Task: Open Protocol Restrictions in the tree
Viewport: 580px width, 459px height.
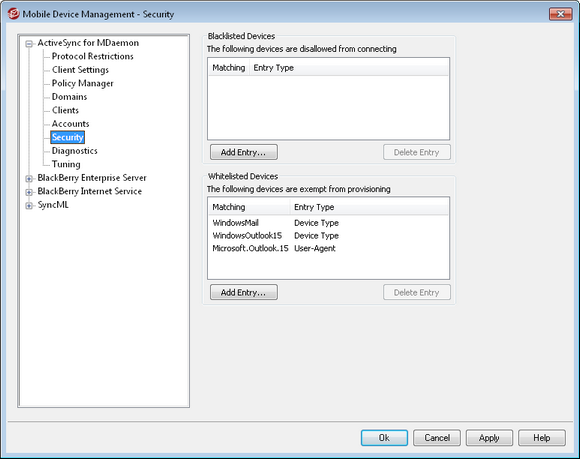Action: coord(92,56)
